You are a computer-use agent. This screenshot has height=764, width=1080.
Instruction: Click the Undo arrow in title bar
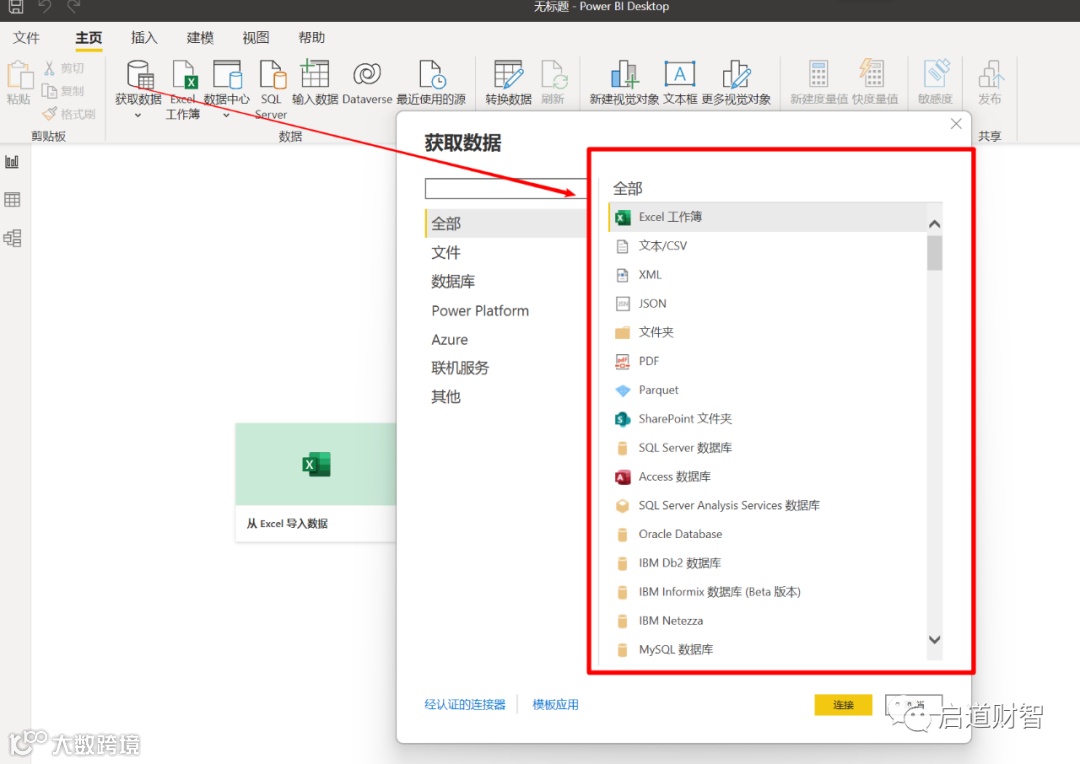tap(45, 7)
